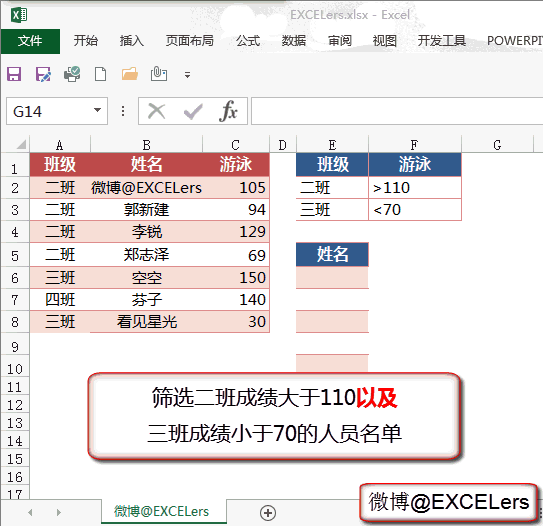The width and height of the screenshot is (543, 526).
Task: Cancel formula entry with X icon
Action: point(157,112)
